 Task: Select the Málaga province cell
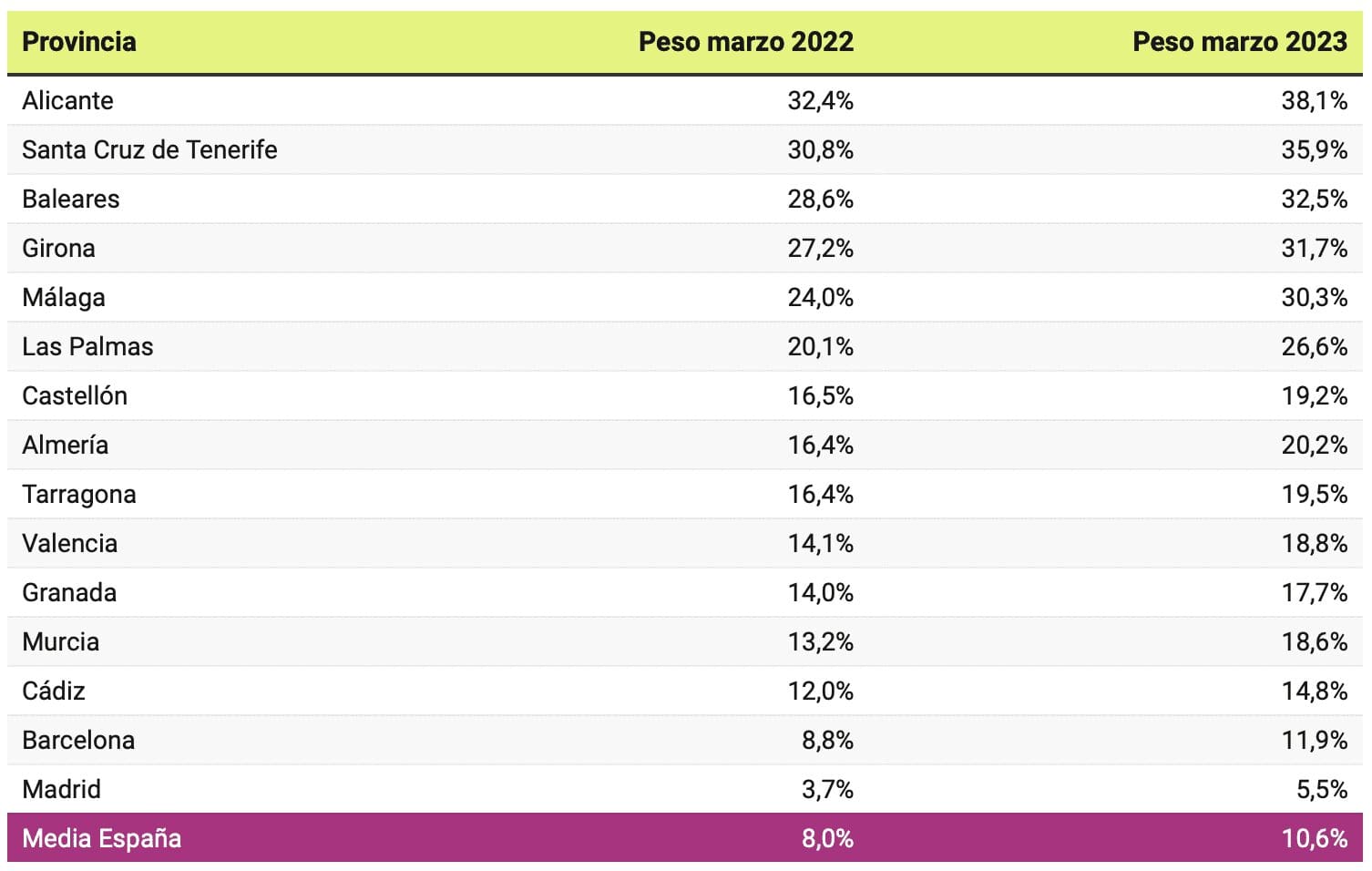64,297
